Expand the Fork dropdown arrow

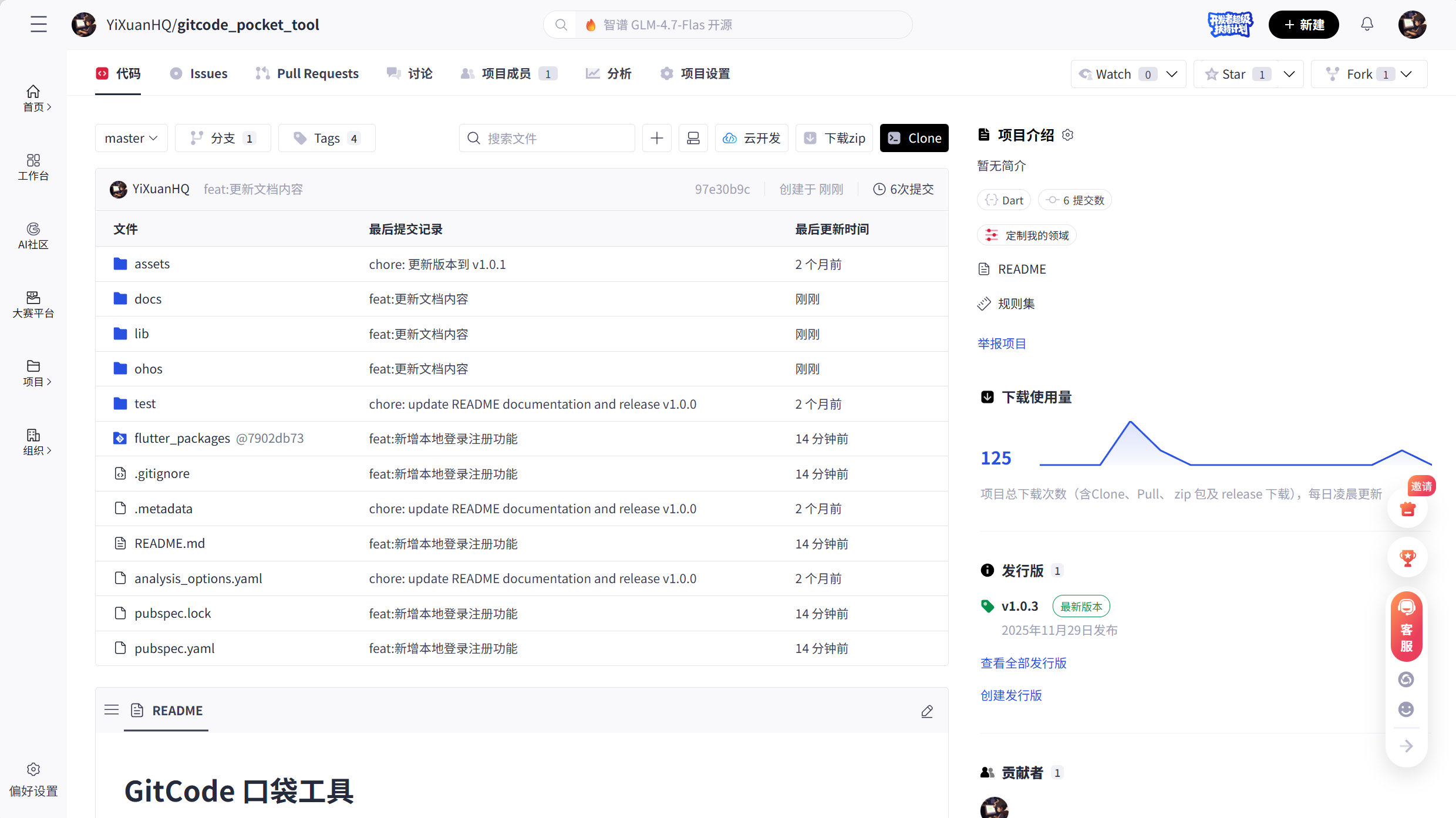(1407, 74)
